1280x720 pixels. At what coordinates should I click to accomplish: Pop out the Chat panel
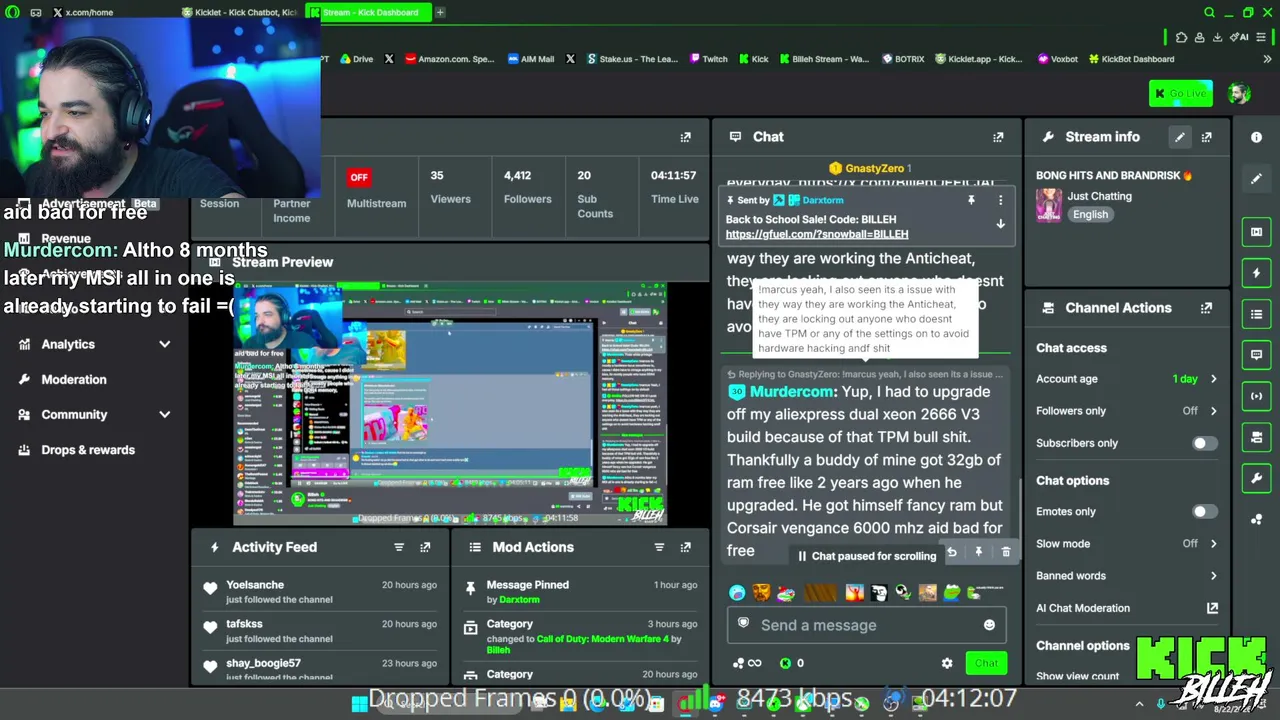pyautogui.click(x=998, y=137)
